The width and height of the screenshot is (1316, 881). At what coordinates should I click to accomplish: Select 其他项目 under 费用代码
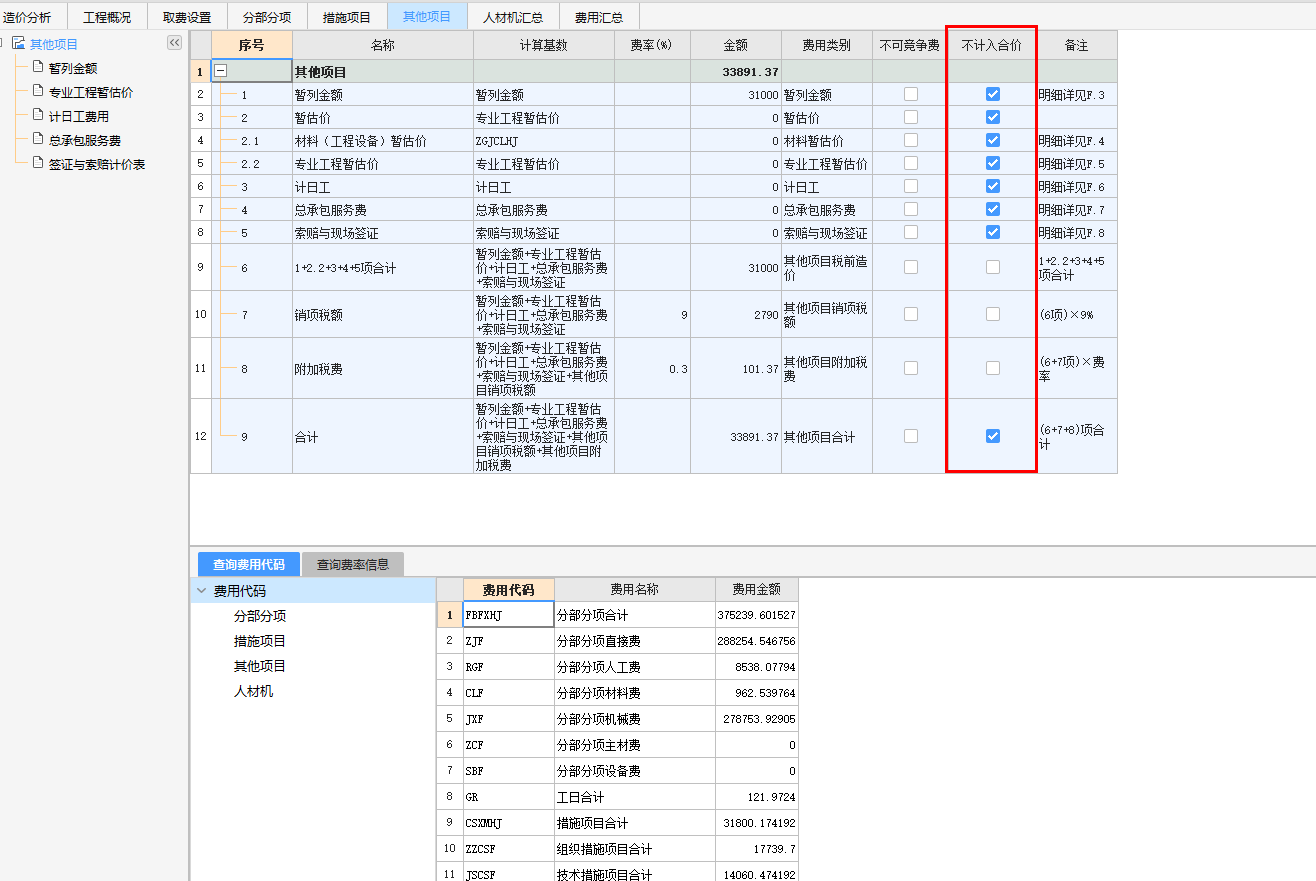[260, 666]
